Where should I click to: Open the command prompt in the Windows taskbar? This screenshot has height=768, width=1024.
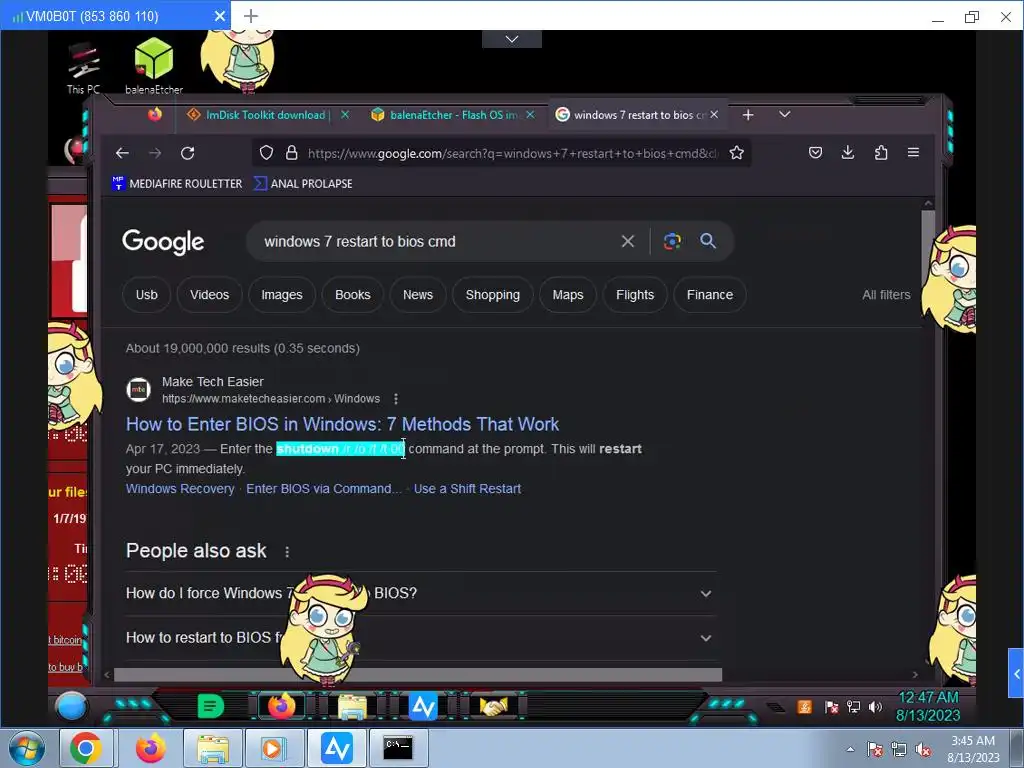(398, 748)
